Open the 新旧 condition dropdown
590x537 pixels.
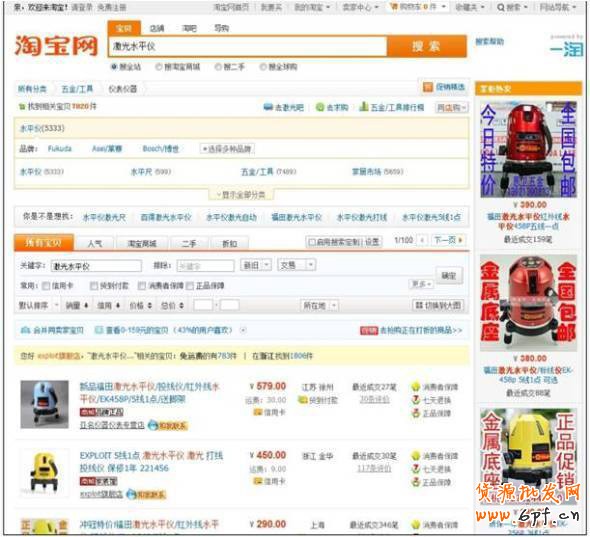(256, 265)
